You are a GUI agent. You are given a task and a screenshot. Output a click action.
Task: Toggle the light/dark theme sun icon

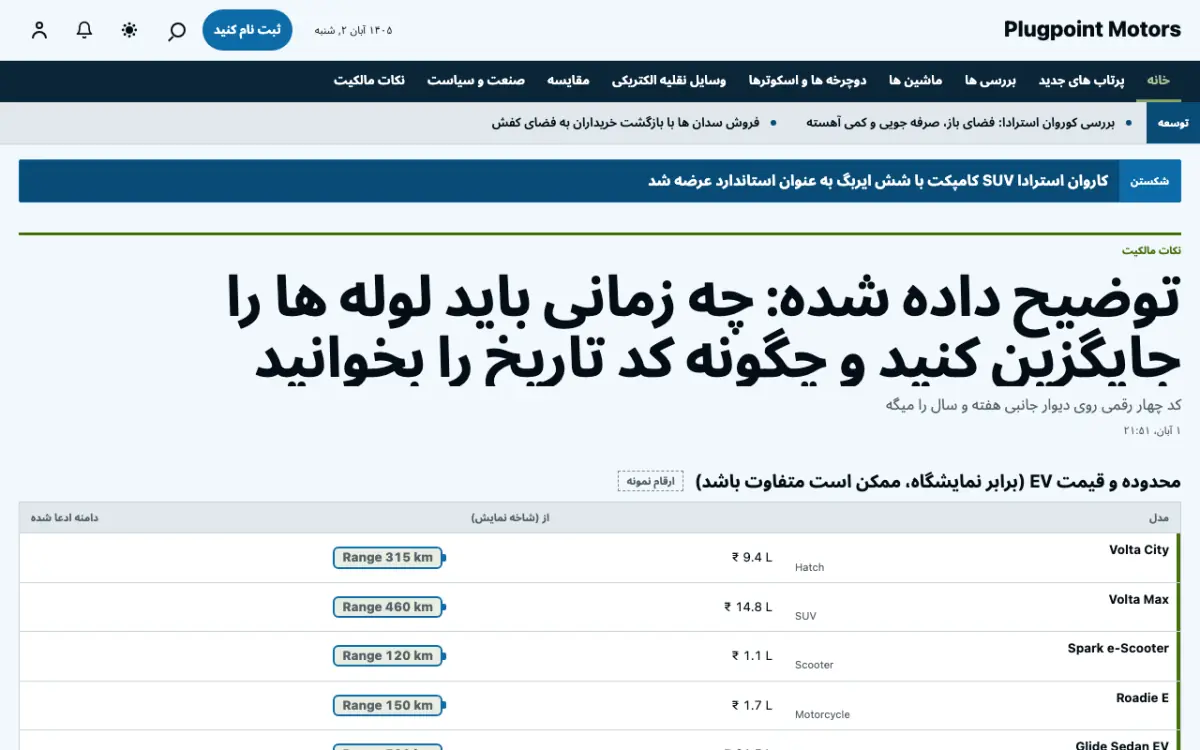(129, 30)
